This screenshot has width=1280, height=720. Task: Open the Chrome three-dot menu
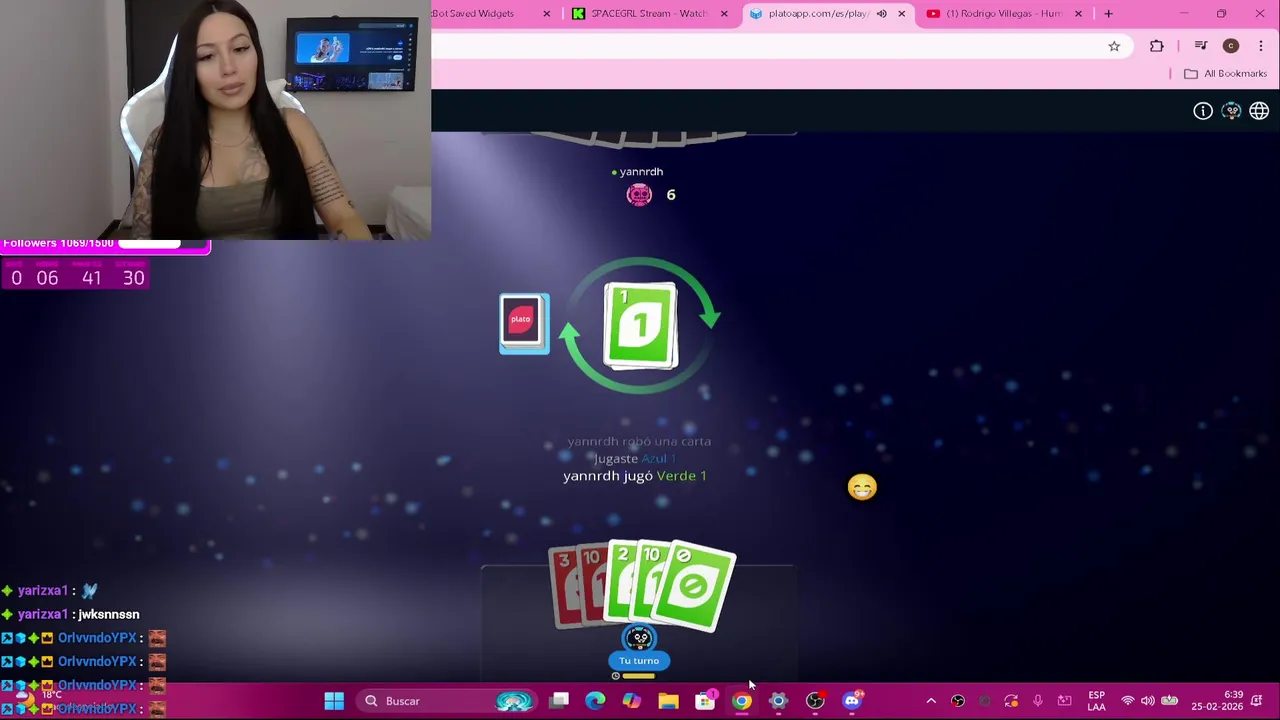(1261, 46)
